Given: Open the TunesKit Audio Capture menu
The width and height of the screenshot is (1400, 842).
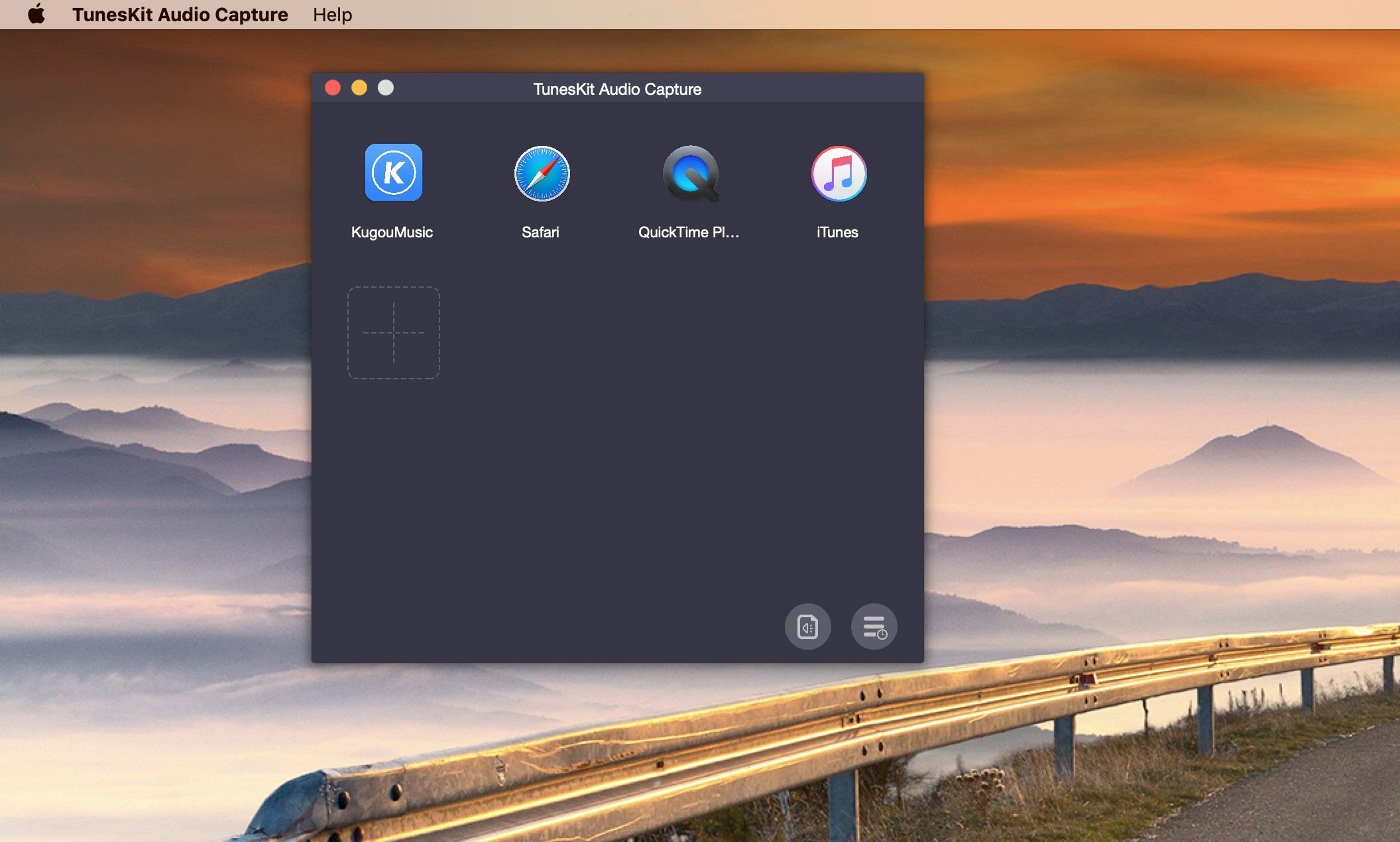Looking at the screenshot, I should pyautogui.click(x=180, y=15).
